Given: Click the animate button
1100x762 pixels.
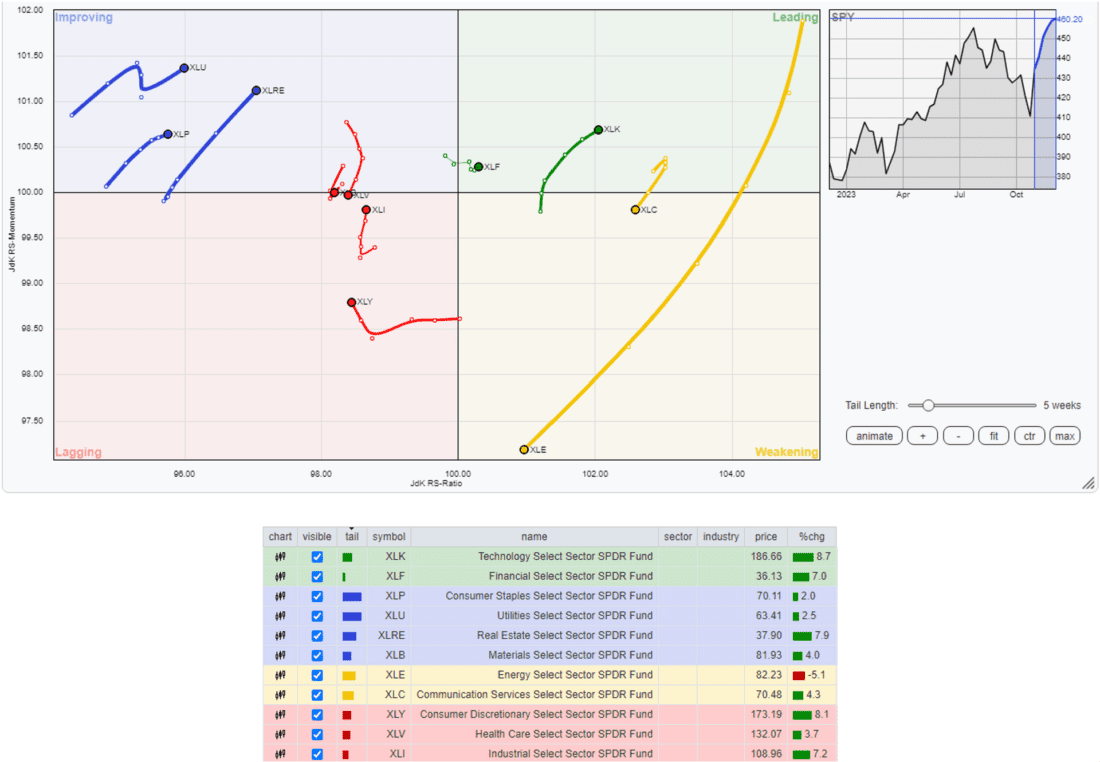Looking at the screenshot, I should [874, 436].
